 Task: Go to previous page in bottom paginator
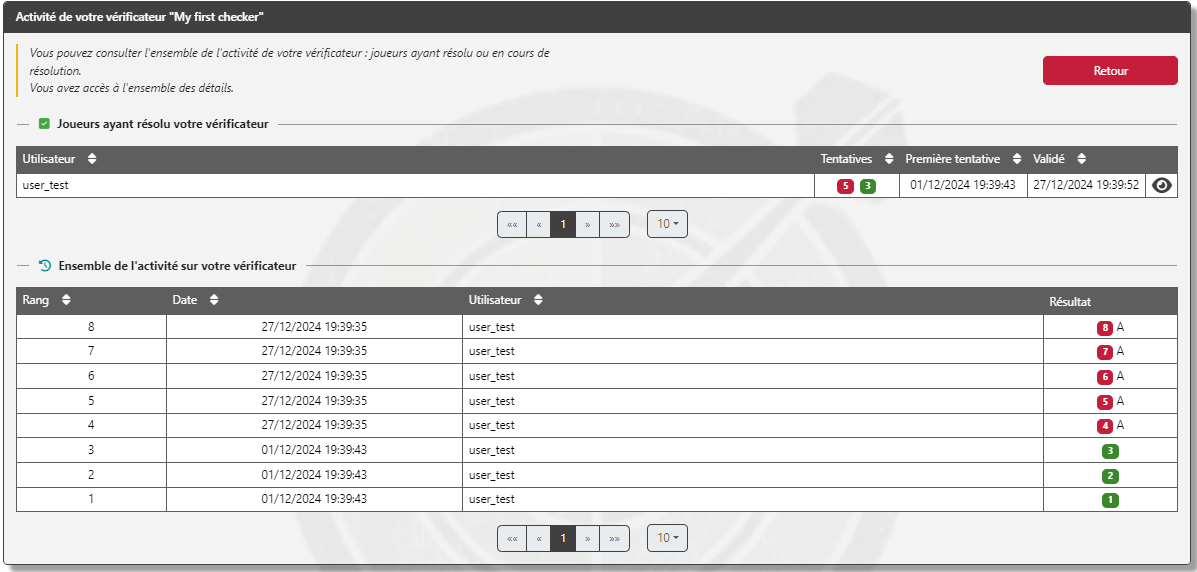(x=539, y=538)
